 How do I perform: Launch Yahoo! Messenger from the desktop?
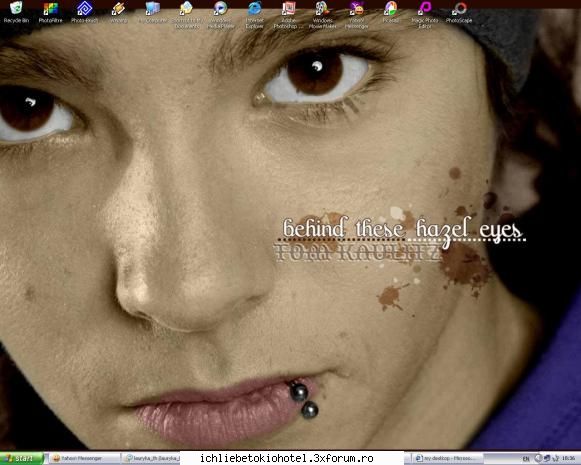click(356, 15)
